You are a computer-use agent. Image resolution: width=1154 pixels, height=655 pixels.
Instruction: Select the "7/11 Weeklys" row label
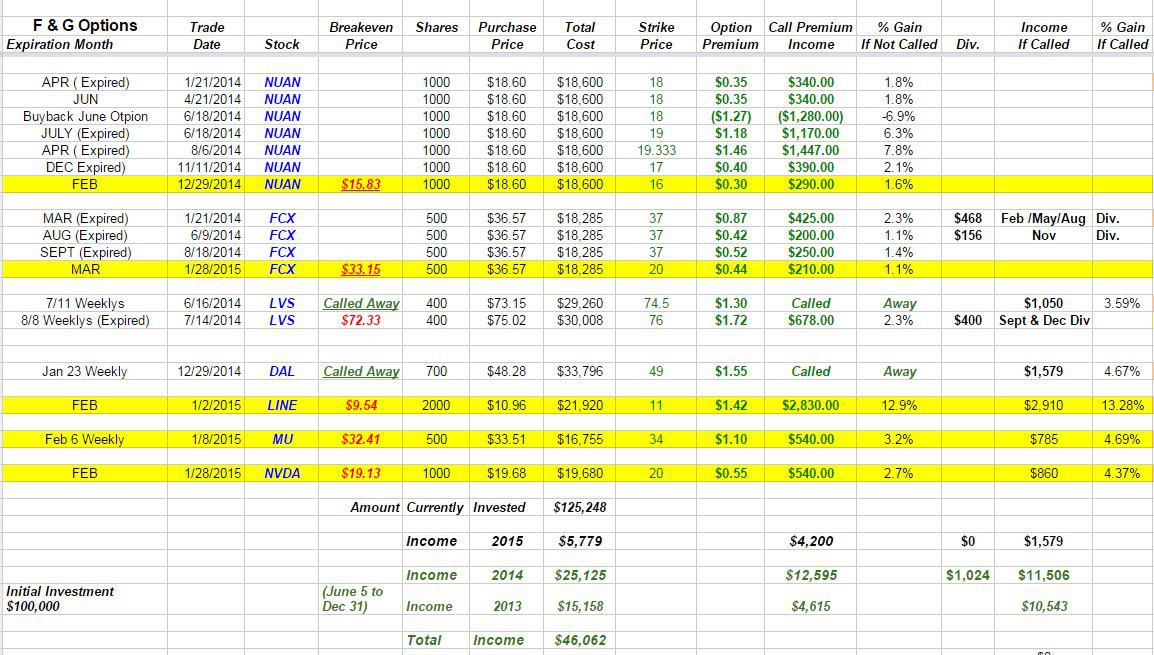[85, 303]
